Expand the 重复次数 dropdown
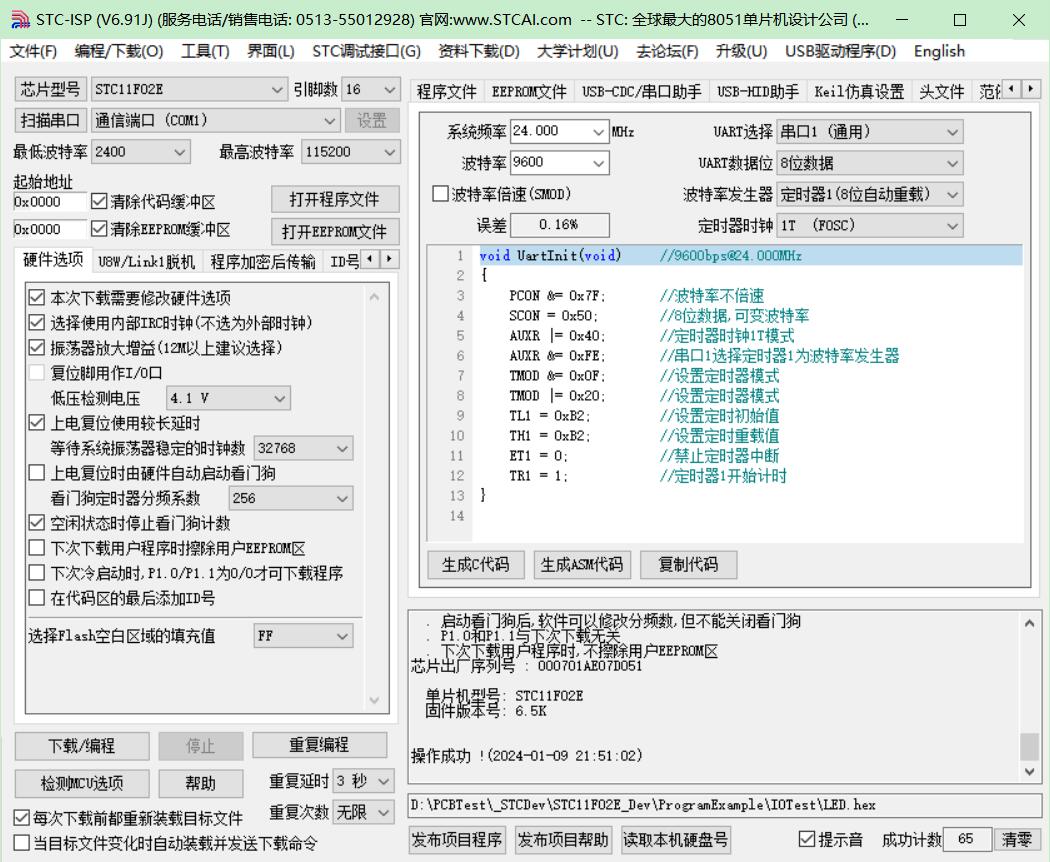This screenshot has width=1050, height=862. (x=364, y=812)
